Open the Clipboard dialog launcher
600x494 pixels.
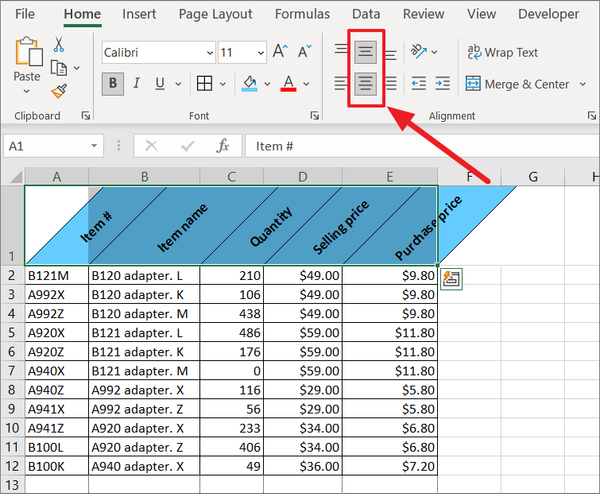click(x=86, y=116)
